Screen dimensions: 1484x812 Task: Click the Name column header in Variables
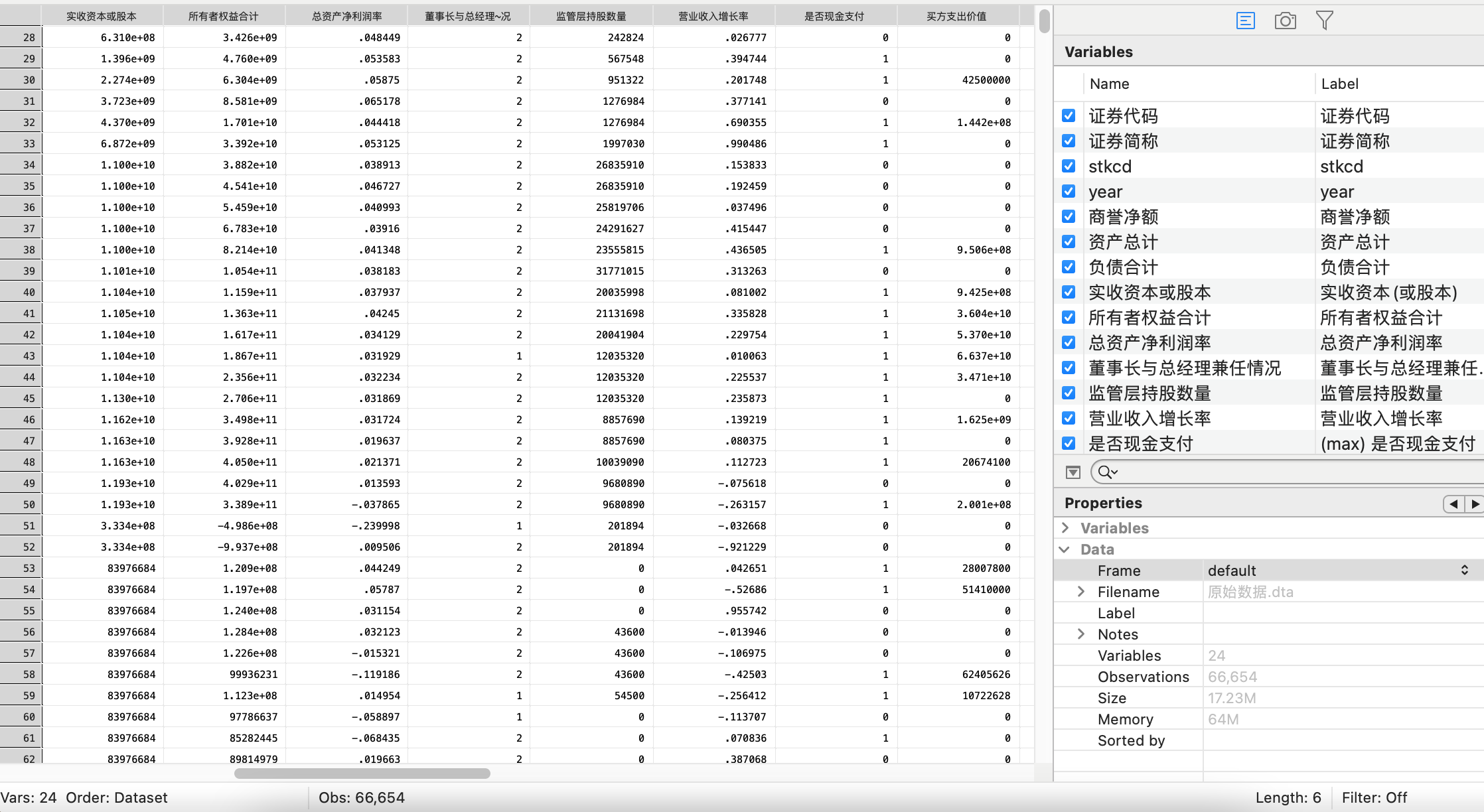pos(1109,84)
